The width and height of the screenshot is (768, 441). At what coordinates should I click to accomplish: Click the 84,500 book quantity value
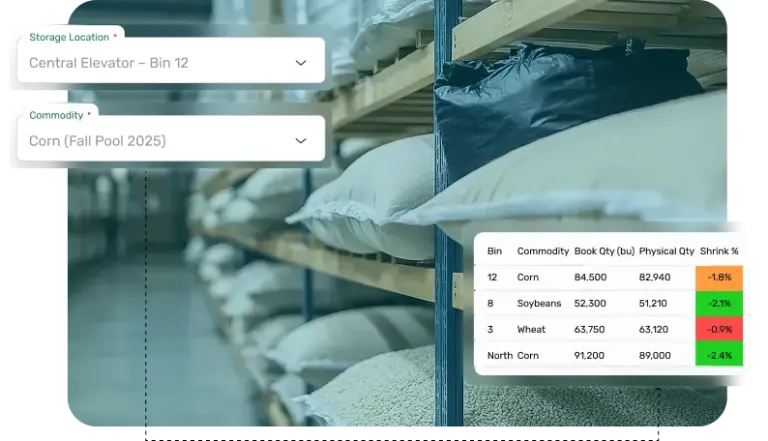(591, 277)
